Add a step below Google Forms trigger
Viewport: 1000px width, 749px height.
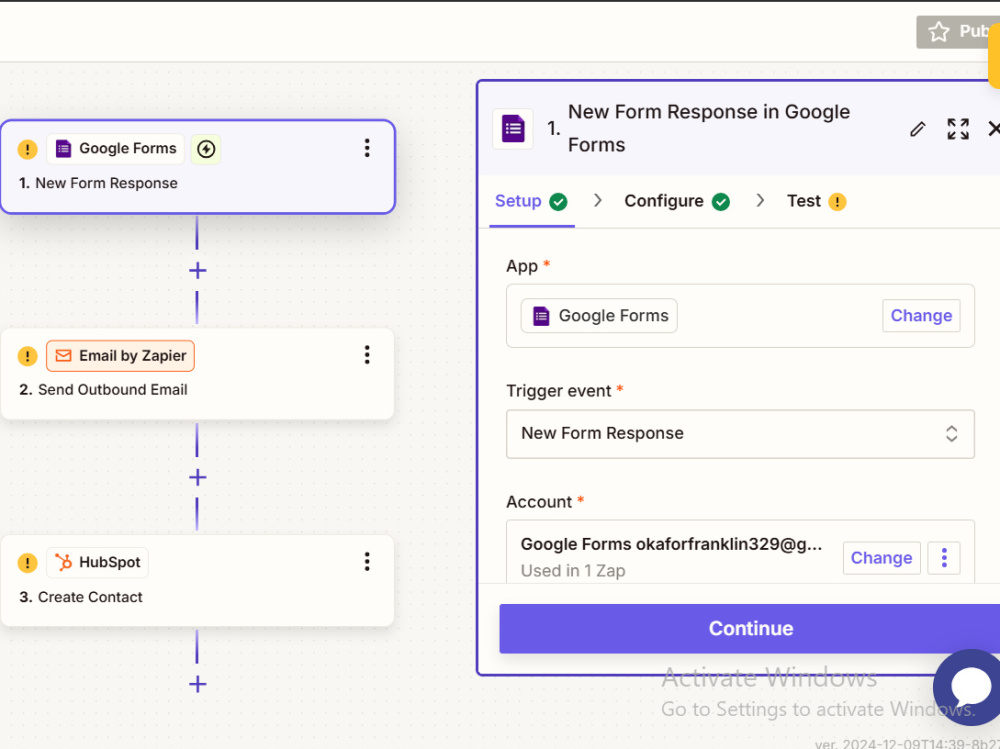click(198, 271)
